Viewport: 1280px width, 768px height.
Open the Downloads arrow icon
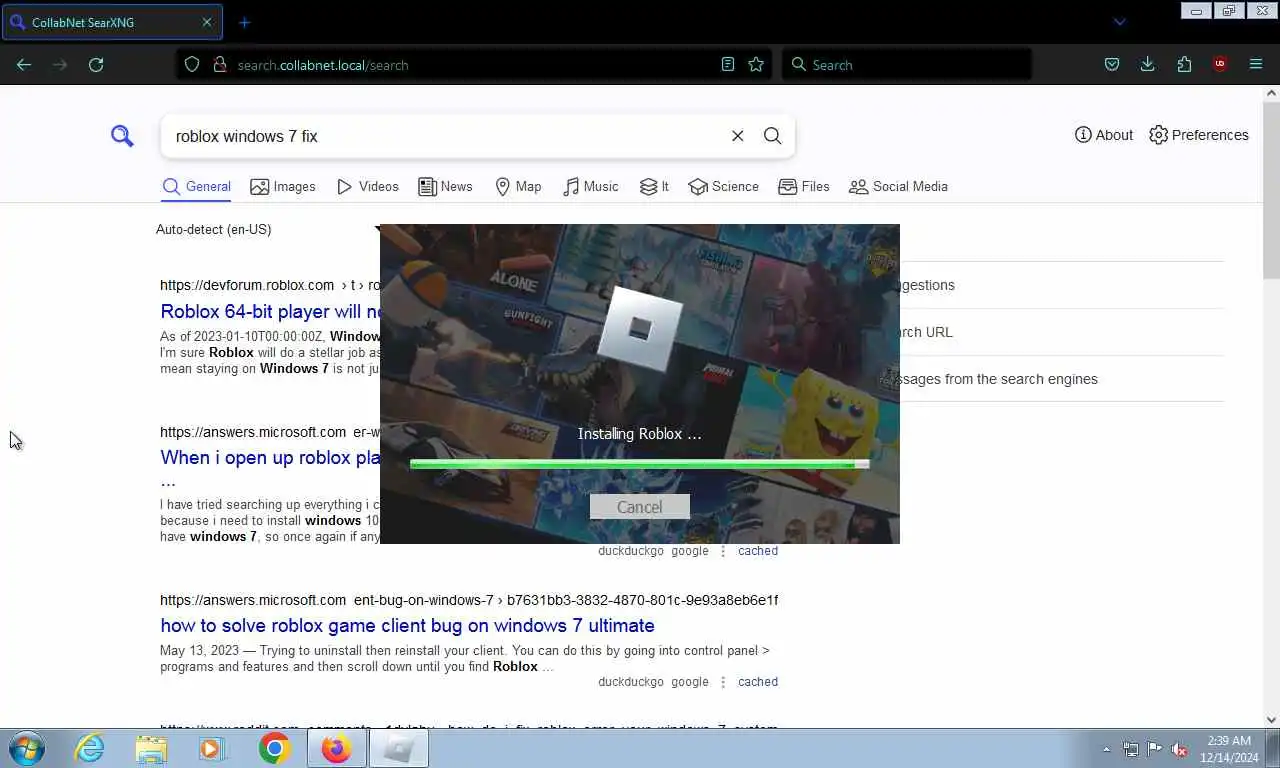[1148, 64]
